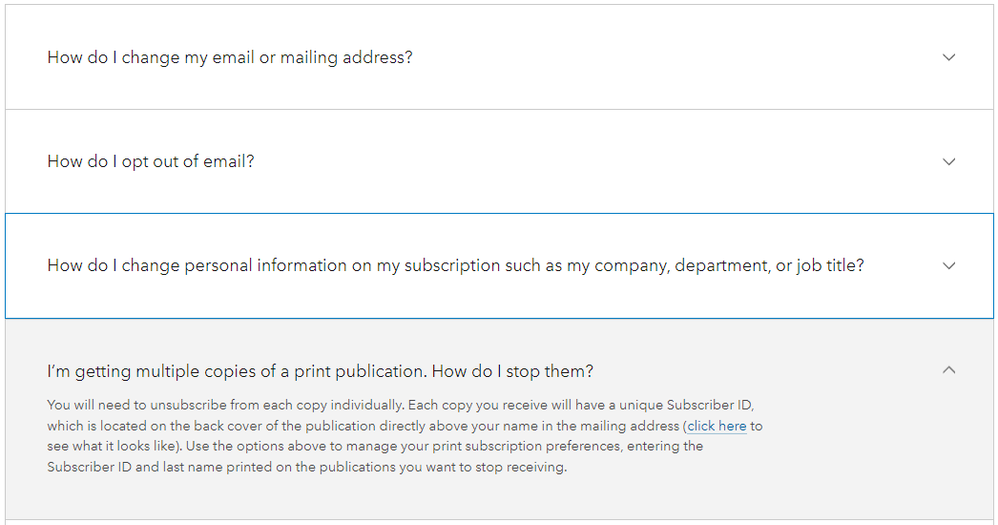Expand the change personal information question chevron
The width and height of the screenshot is (998, 525).
949,266
